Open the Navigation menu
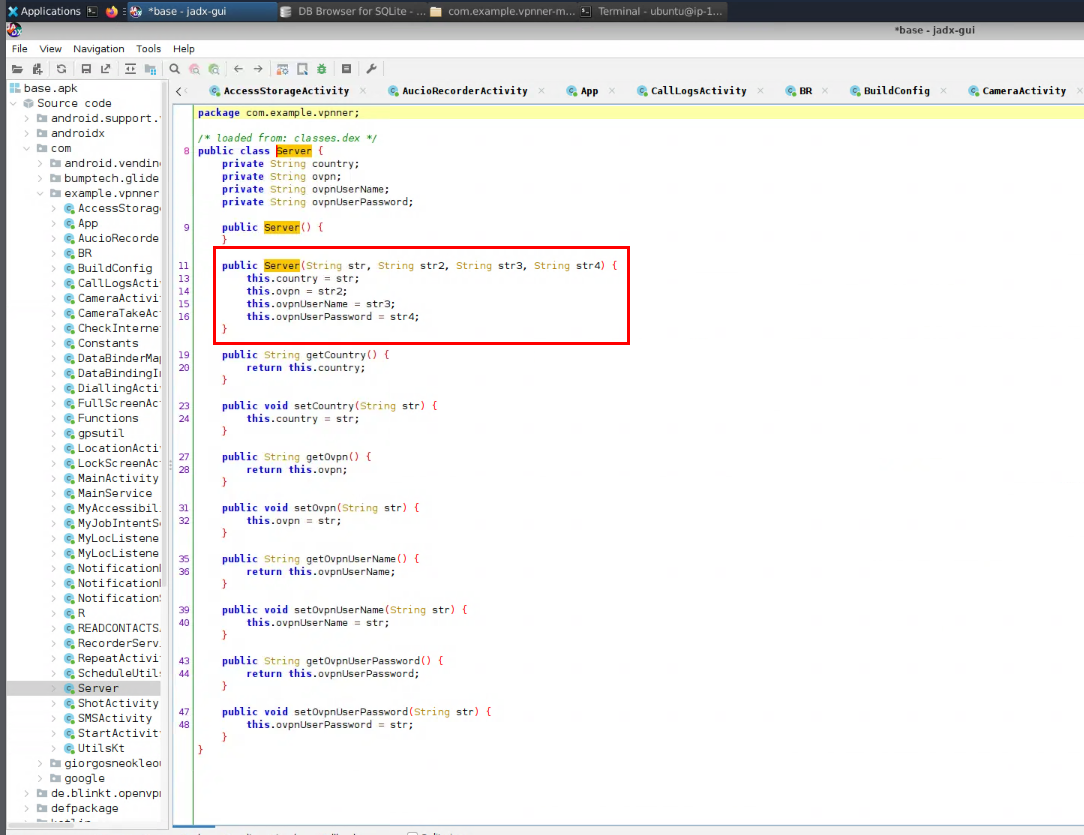Viewport: 1084px width, 835px height. 98,48
